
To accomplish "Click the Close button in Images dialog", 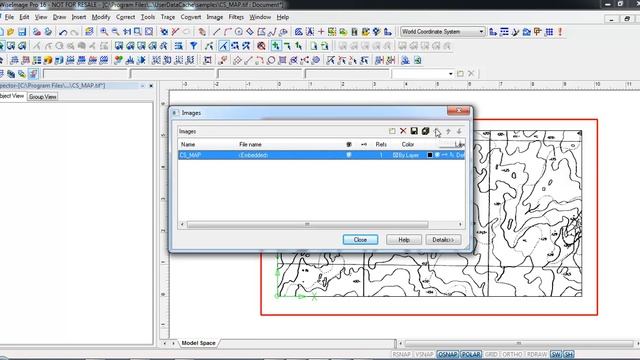I will pos(360,240).
